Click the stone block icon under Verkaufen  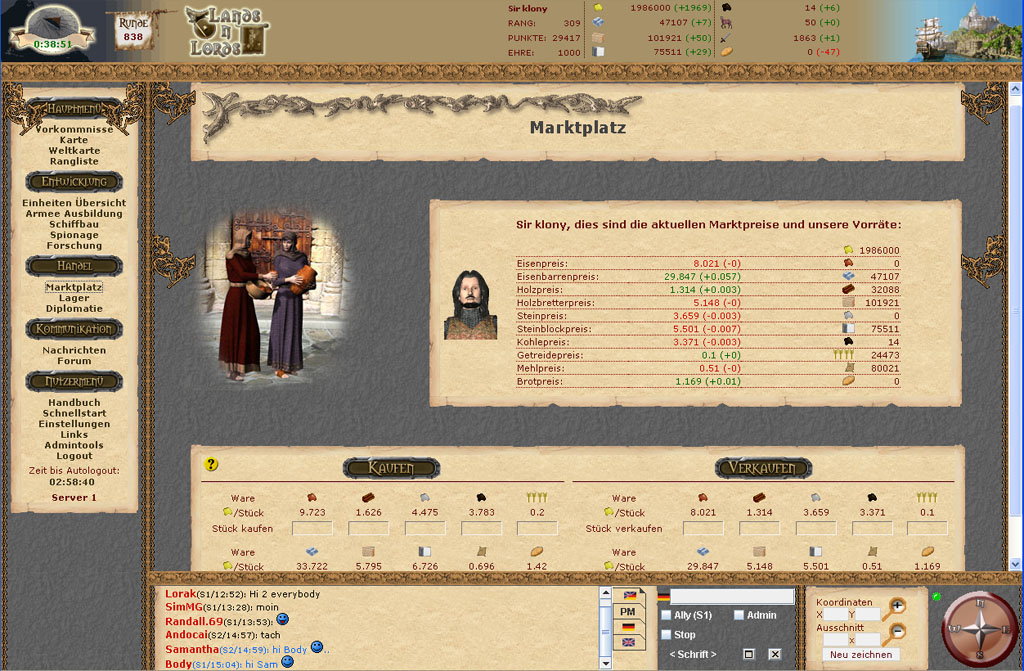click(x=816, y=552)
